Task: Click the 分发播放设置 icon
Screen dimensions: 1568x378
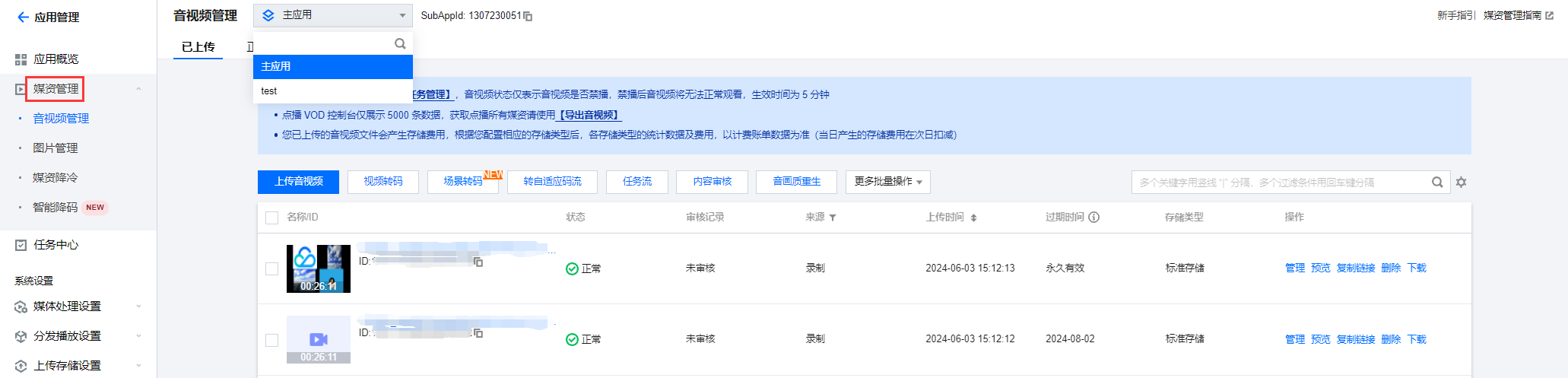Action: pos(21,336)
